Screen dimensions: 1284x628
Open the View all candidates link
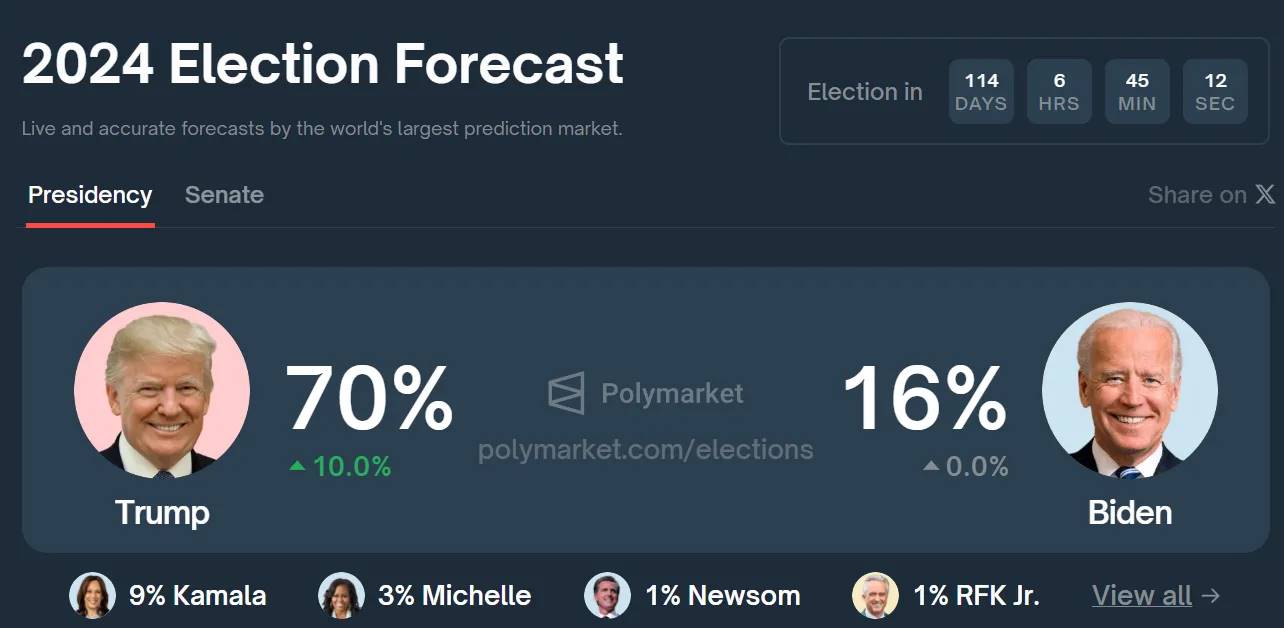[x=1155, y=596]
